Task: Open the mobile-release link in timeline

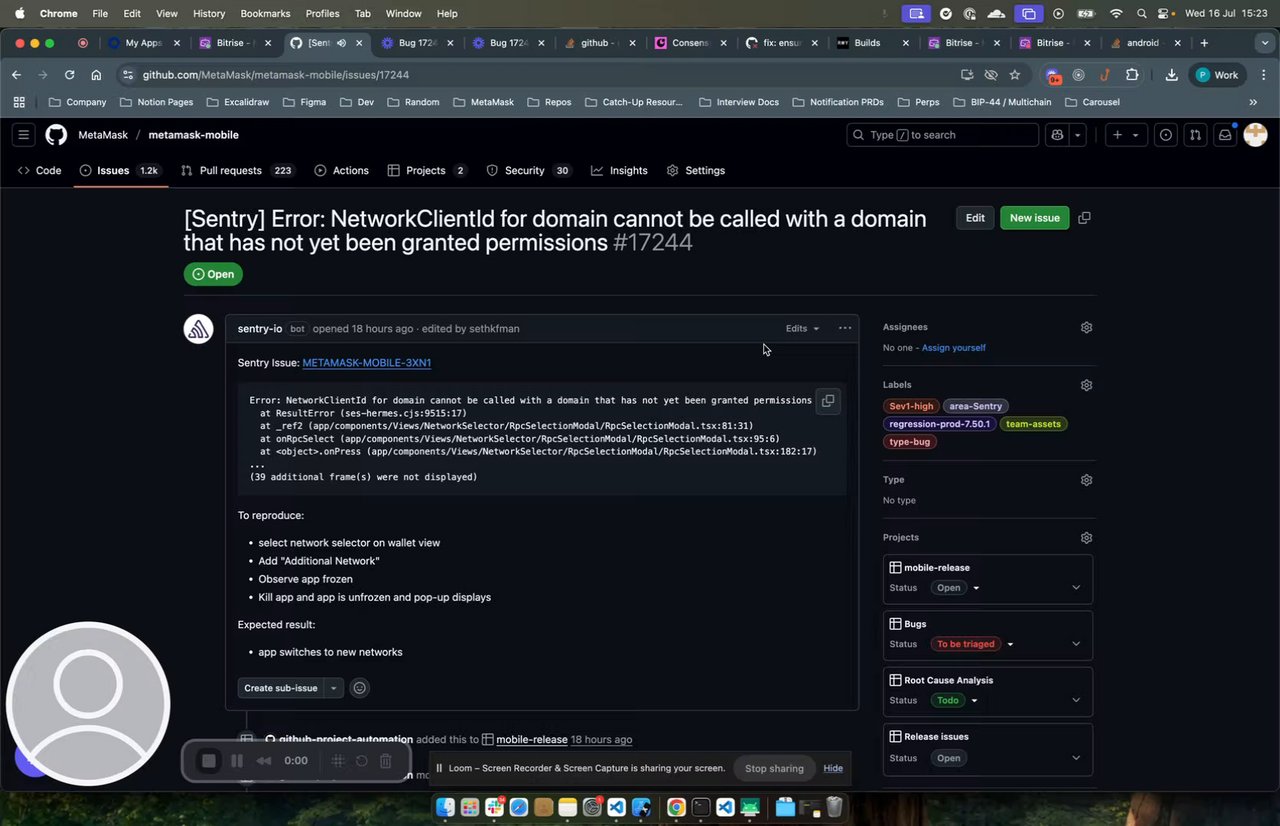Action: [532, 740]
